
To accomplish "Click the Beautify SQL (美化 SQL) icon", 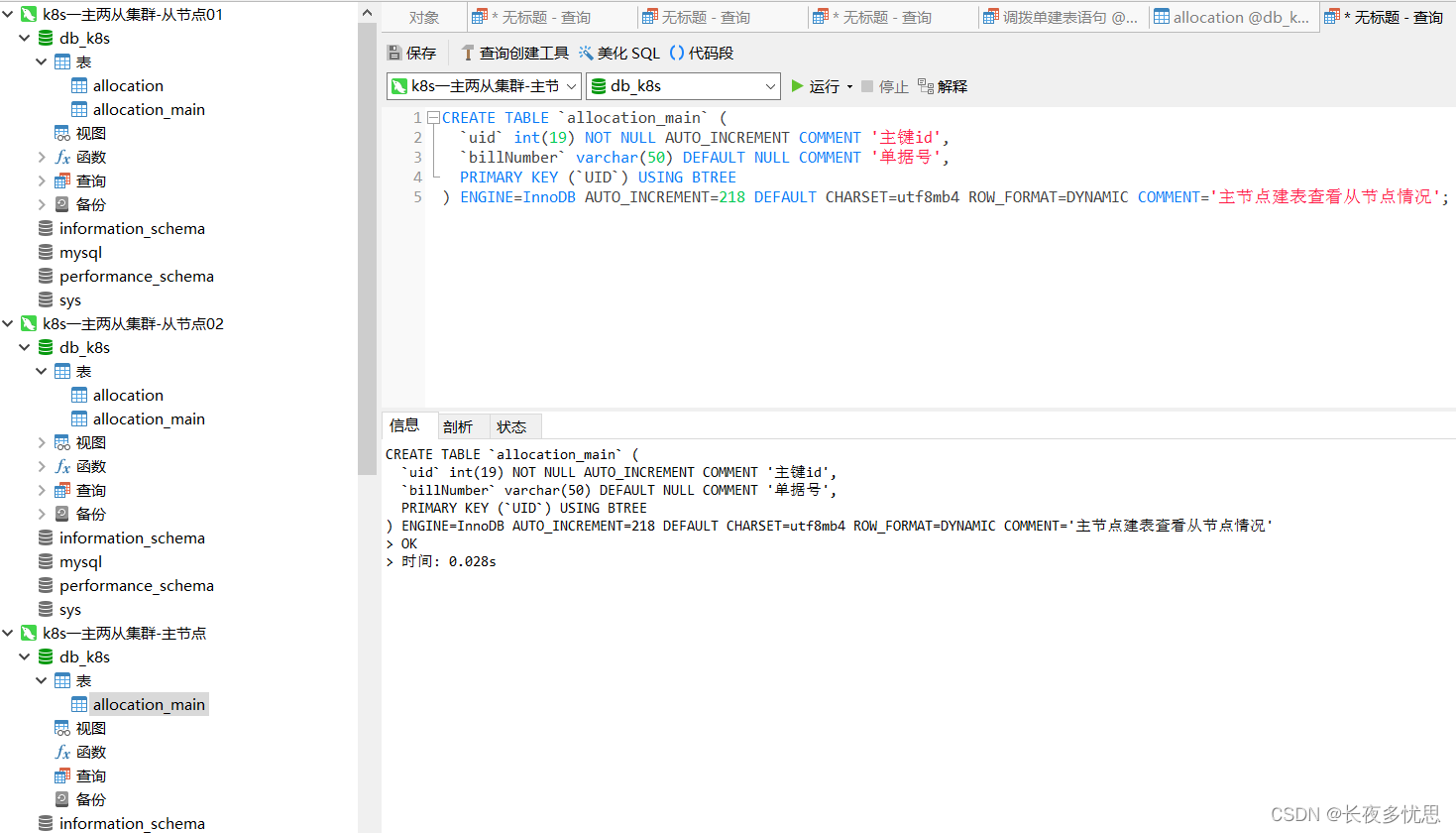I will coord(586,53).
